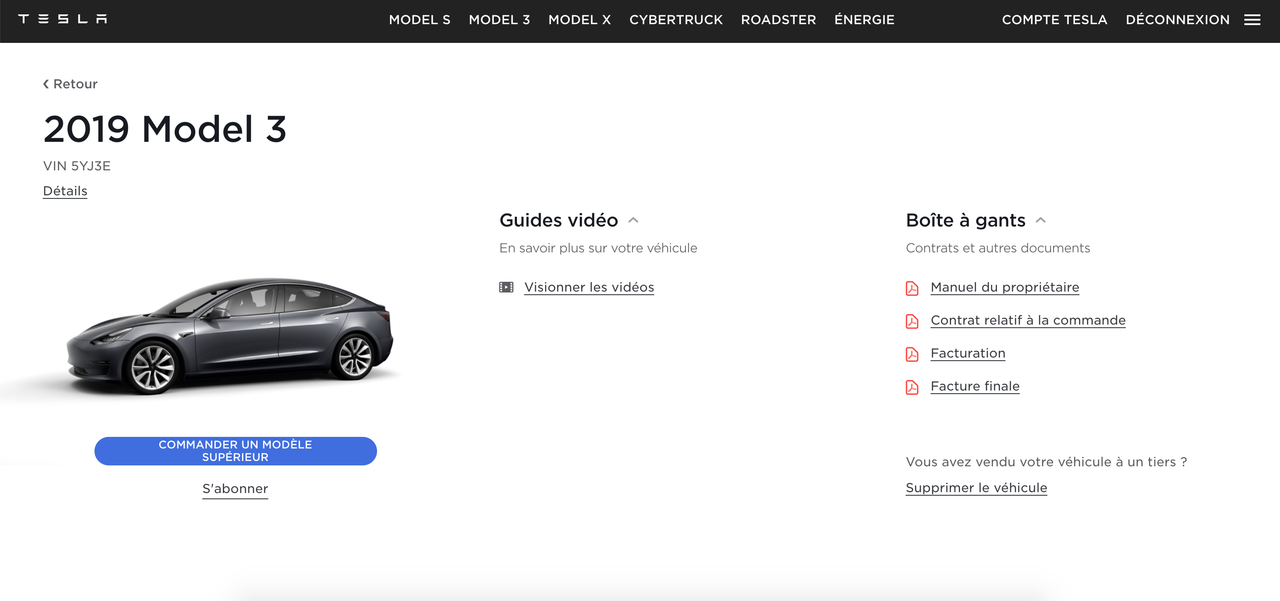The image size is (1280, 601).
Task: Click 'Contrats et autres documents' text
Action: coord(998,248)
